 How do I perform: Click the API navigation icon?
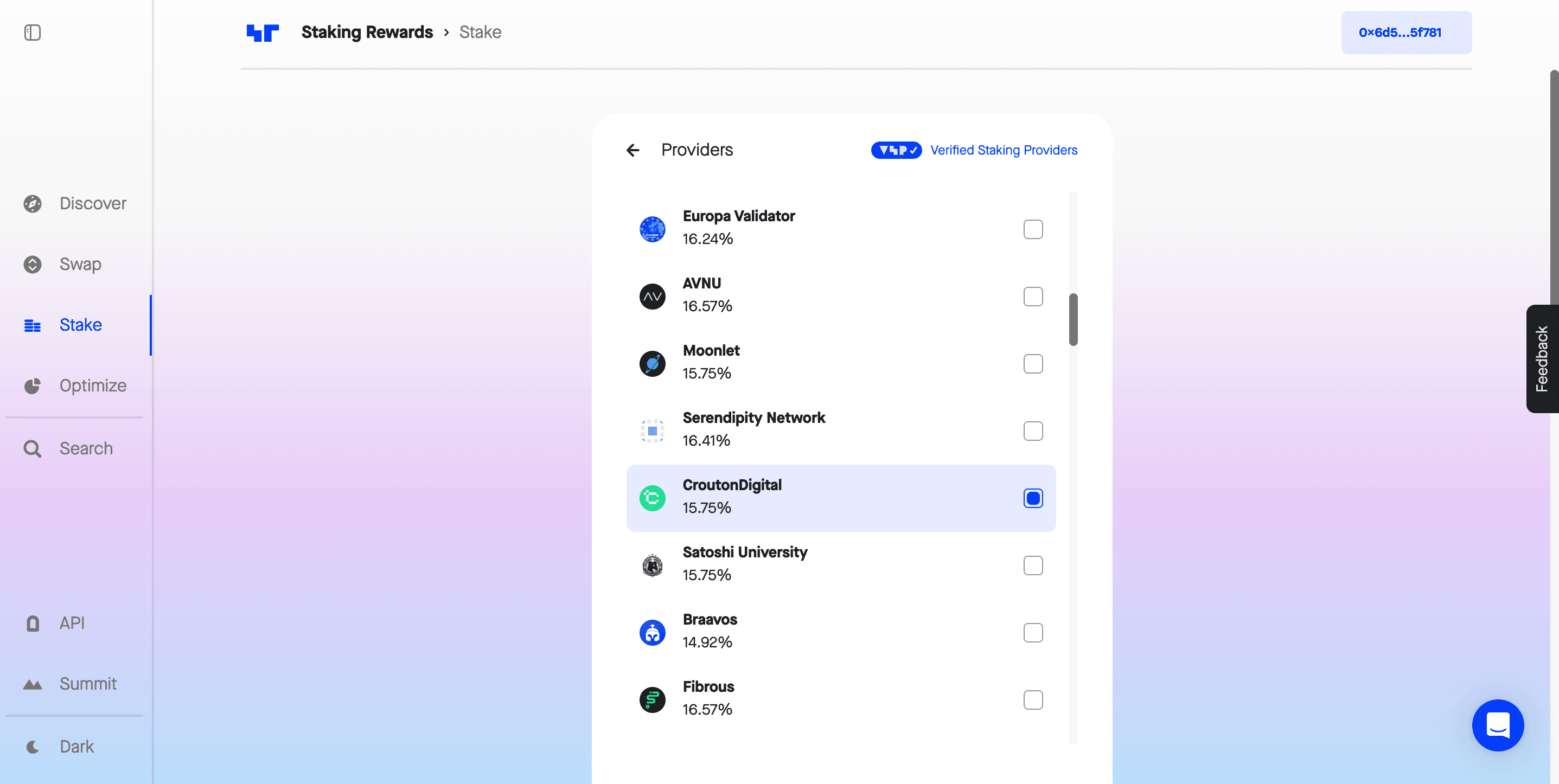[x=32, y=622]
